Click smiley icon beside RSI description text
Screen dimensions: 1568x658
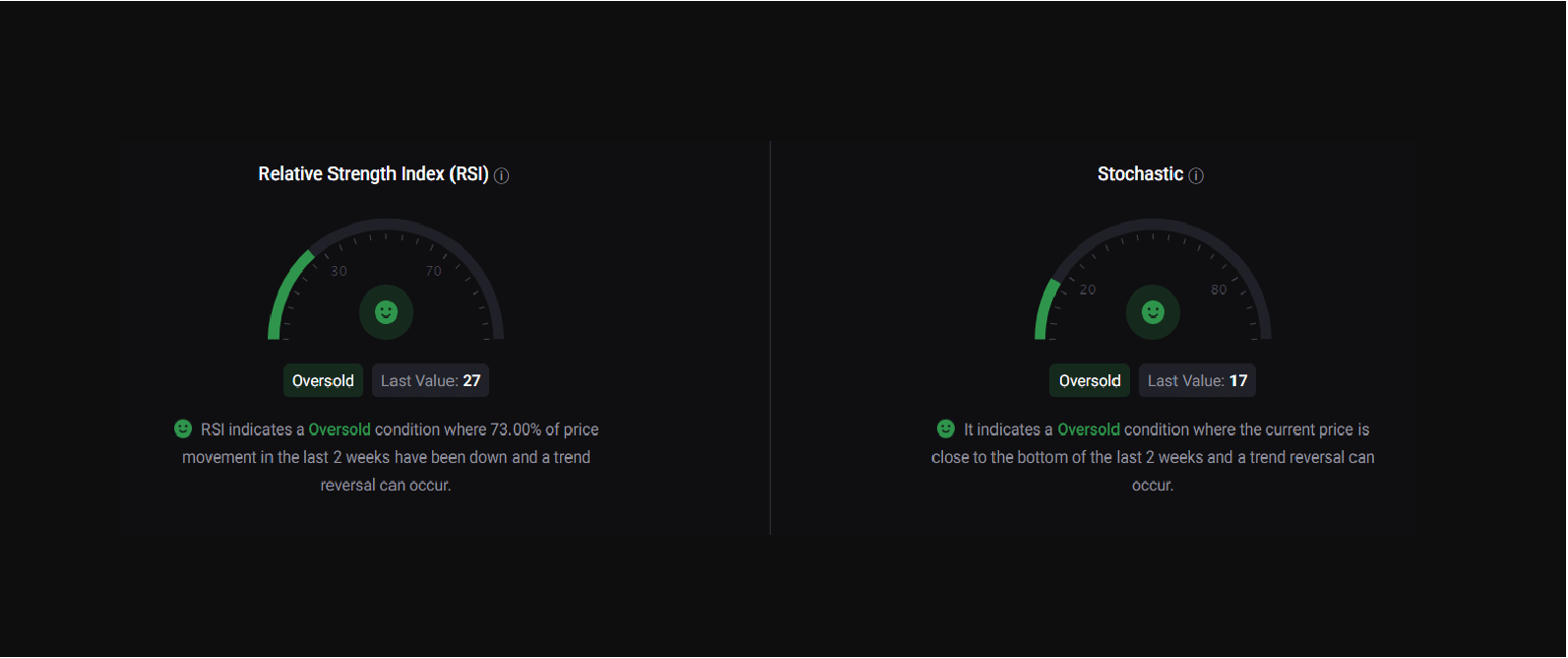[183, 428]
